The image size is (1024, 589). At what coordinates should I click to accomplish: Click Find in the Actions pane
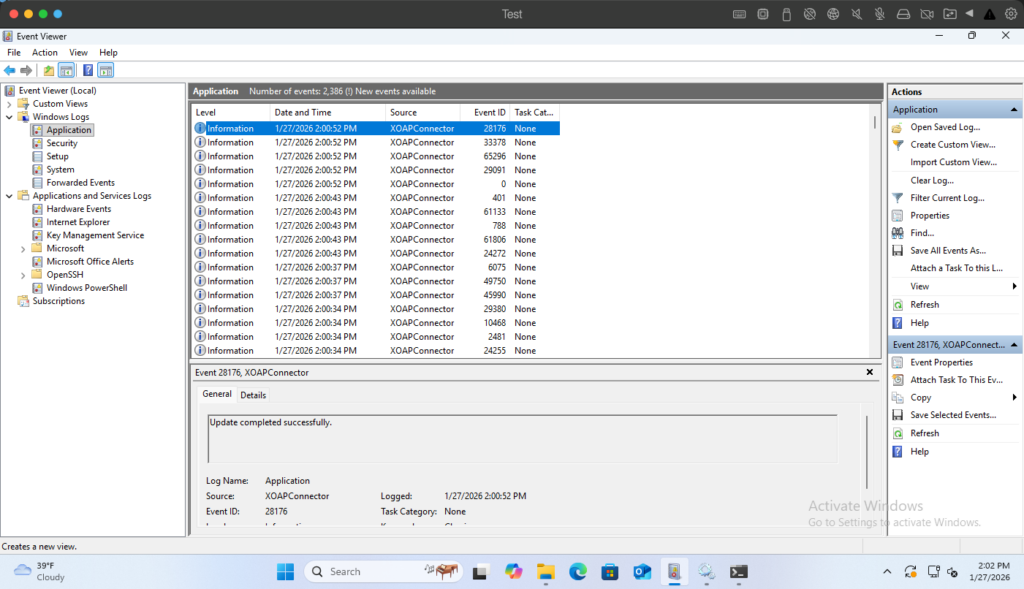[x=921, y=233]
